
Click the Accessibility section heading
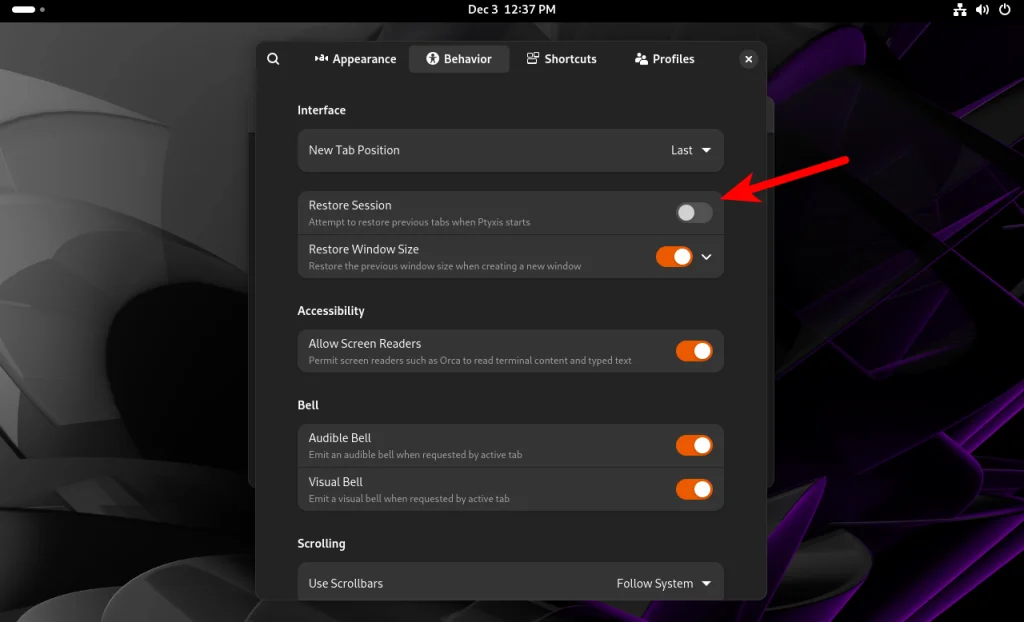pyautogui.click(x=330, y=311)
